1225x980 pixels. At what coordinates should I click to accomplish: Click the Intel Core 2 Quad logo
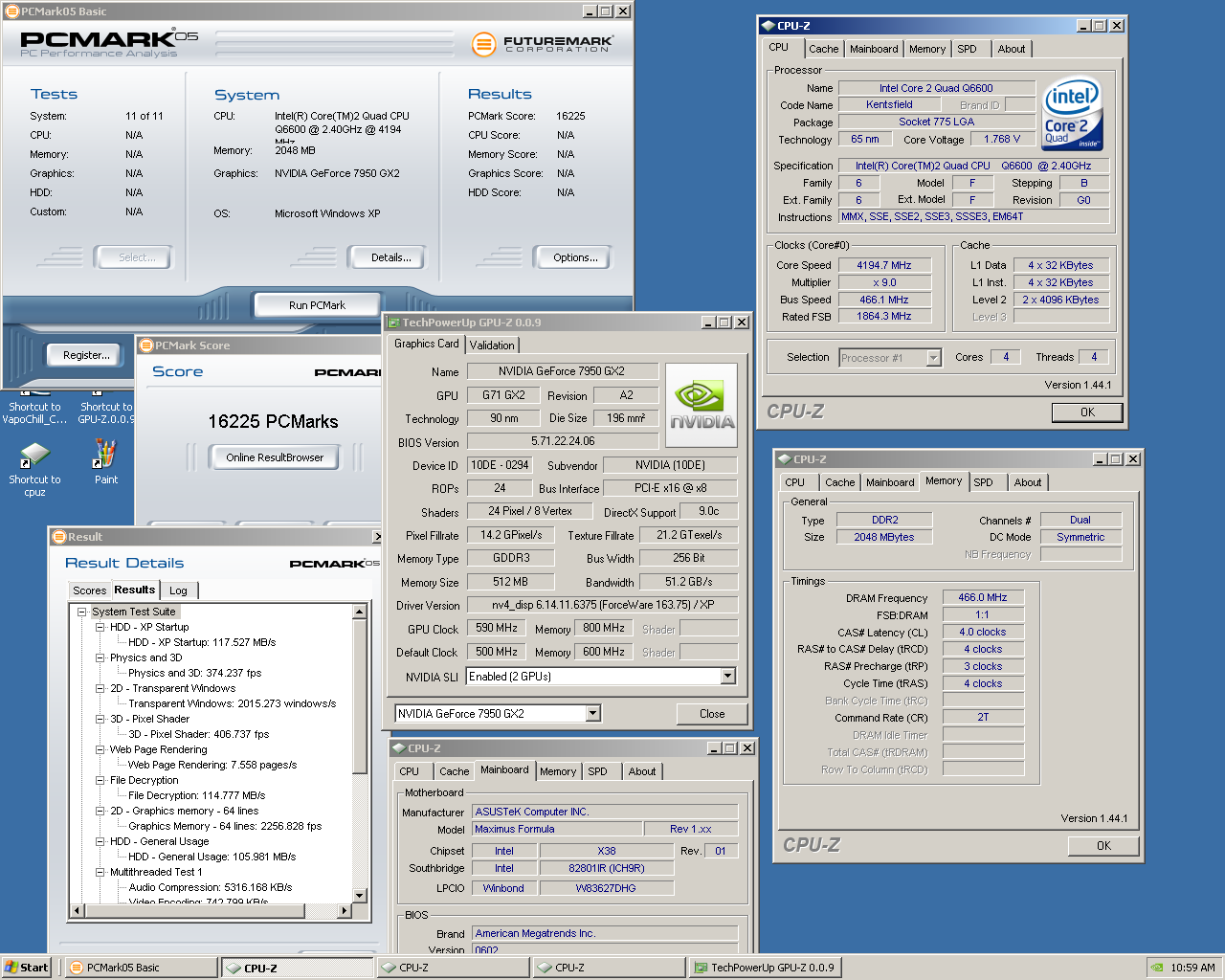coord(1072,113)
